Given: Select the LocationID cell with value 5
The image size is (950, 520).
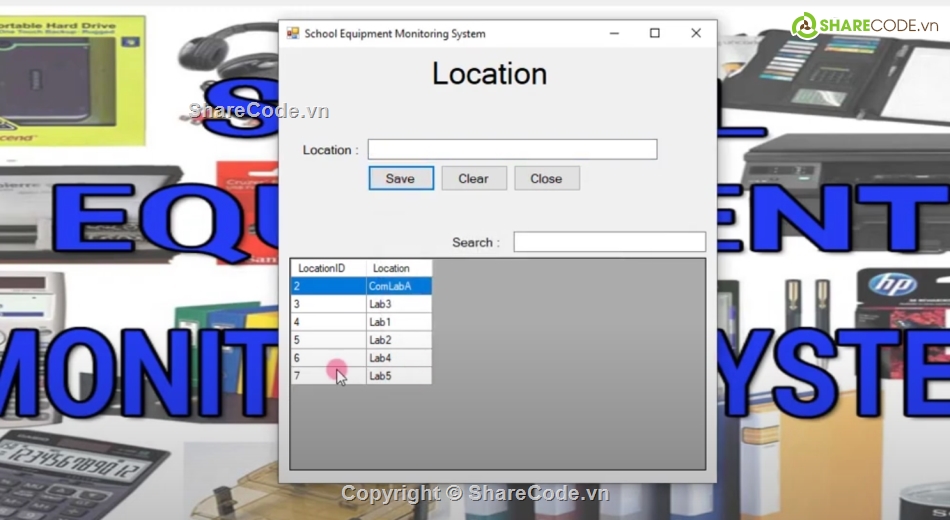Looking at the screenshot, I should 328,340.
